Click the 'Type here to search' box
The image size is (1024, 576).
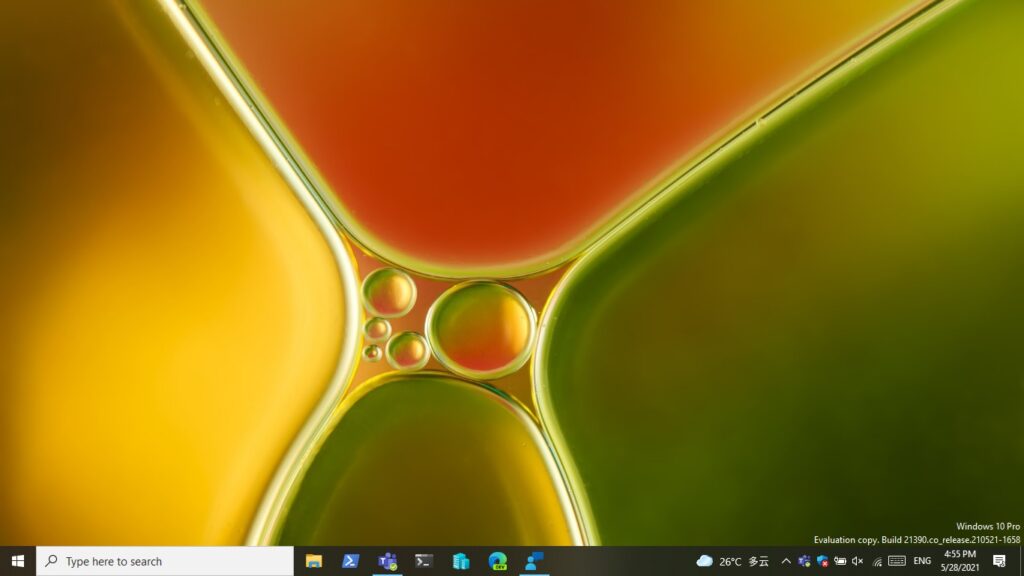[x=165, y=561]
